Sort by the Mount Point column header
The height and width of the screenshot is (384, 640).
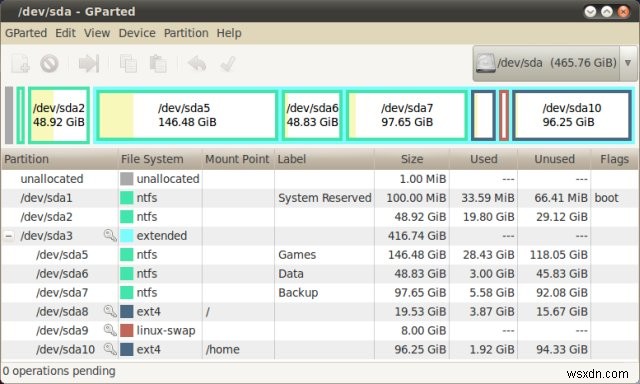[238, 159]
